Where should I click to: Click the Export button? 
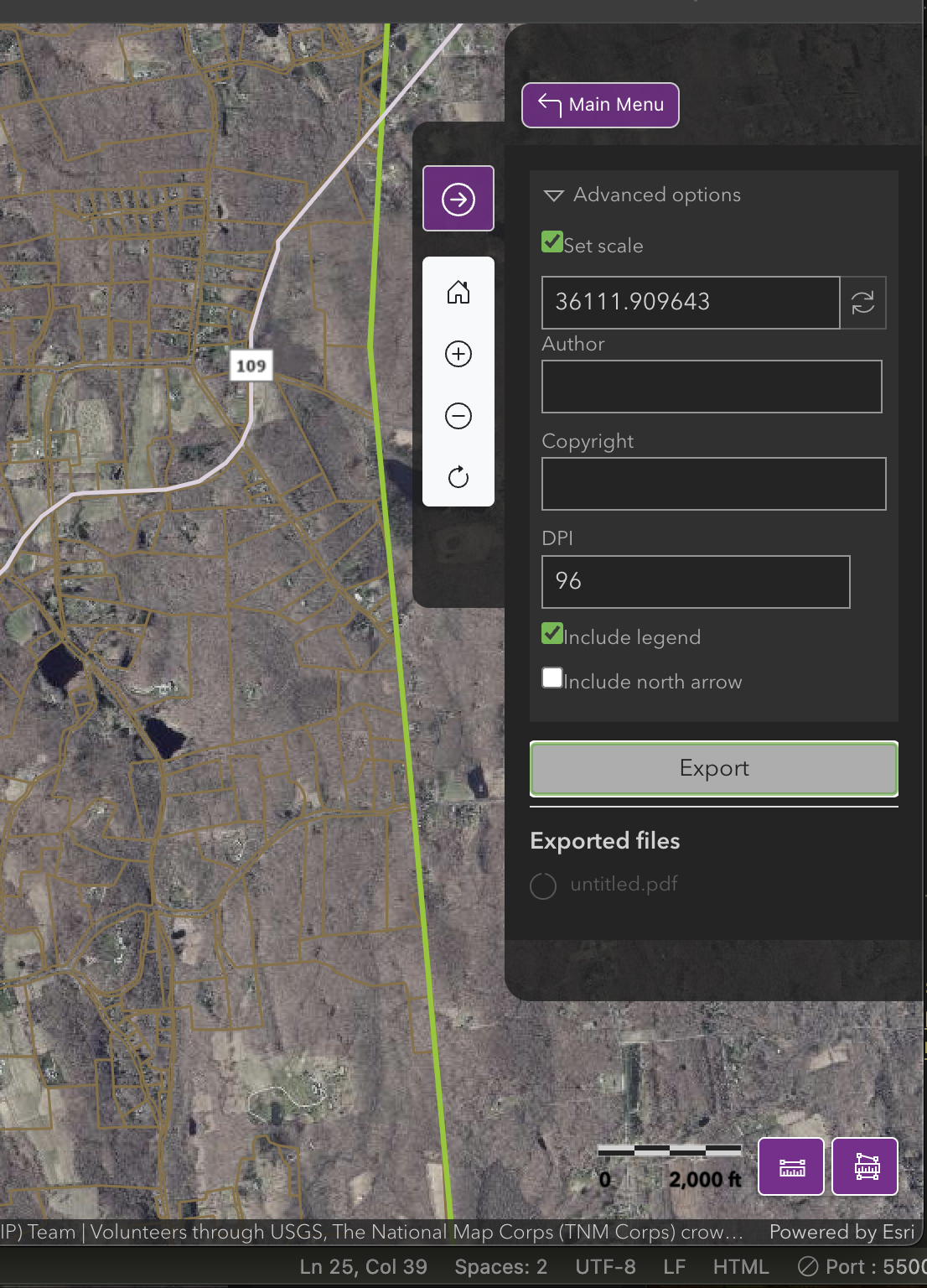tap(714, 768)
